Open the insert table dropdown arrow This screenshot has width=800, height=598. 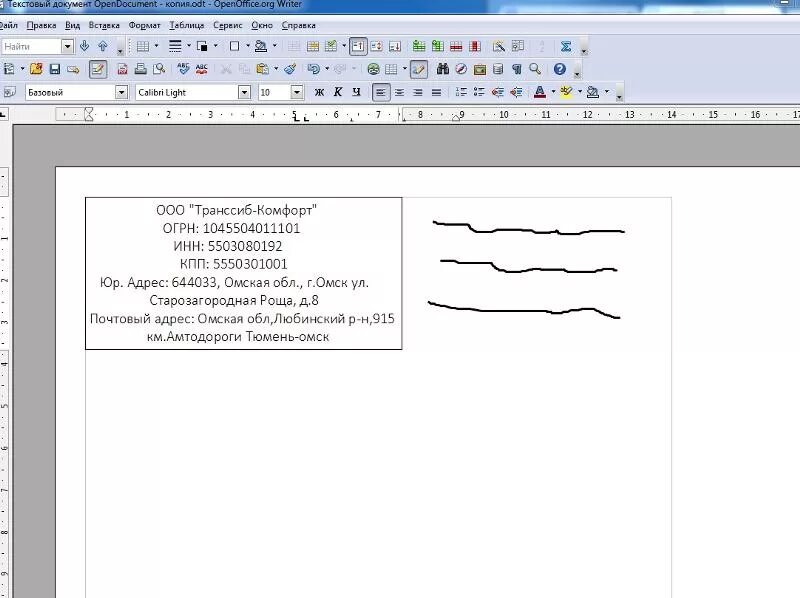point(156,46)
